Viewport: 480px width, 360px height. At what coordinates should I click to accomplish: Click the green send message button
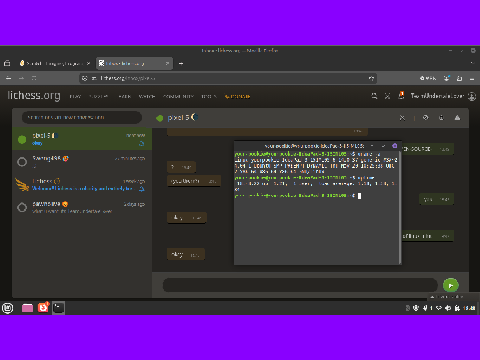click(x=451, y=285)
